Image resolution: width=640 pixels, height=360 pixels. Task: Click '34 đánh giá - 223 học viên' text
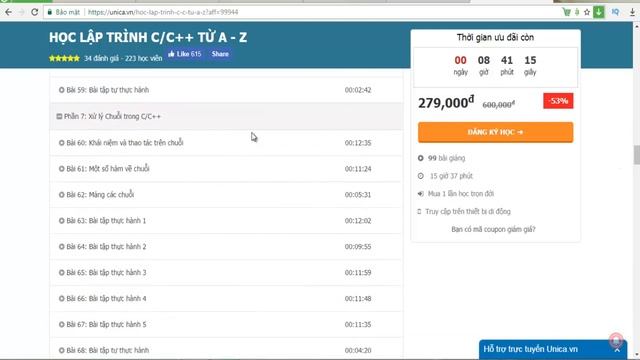pos(123,58)
